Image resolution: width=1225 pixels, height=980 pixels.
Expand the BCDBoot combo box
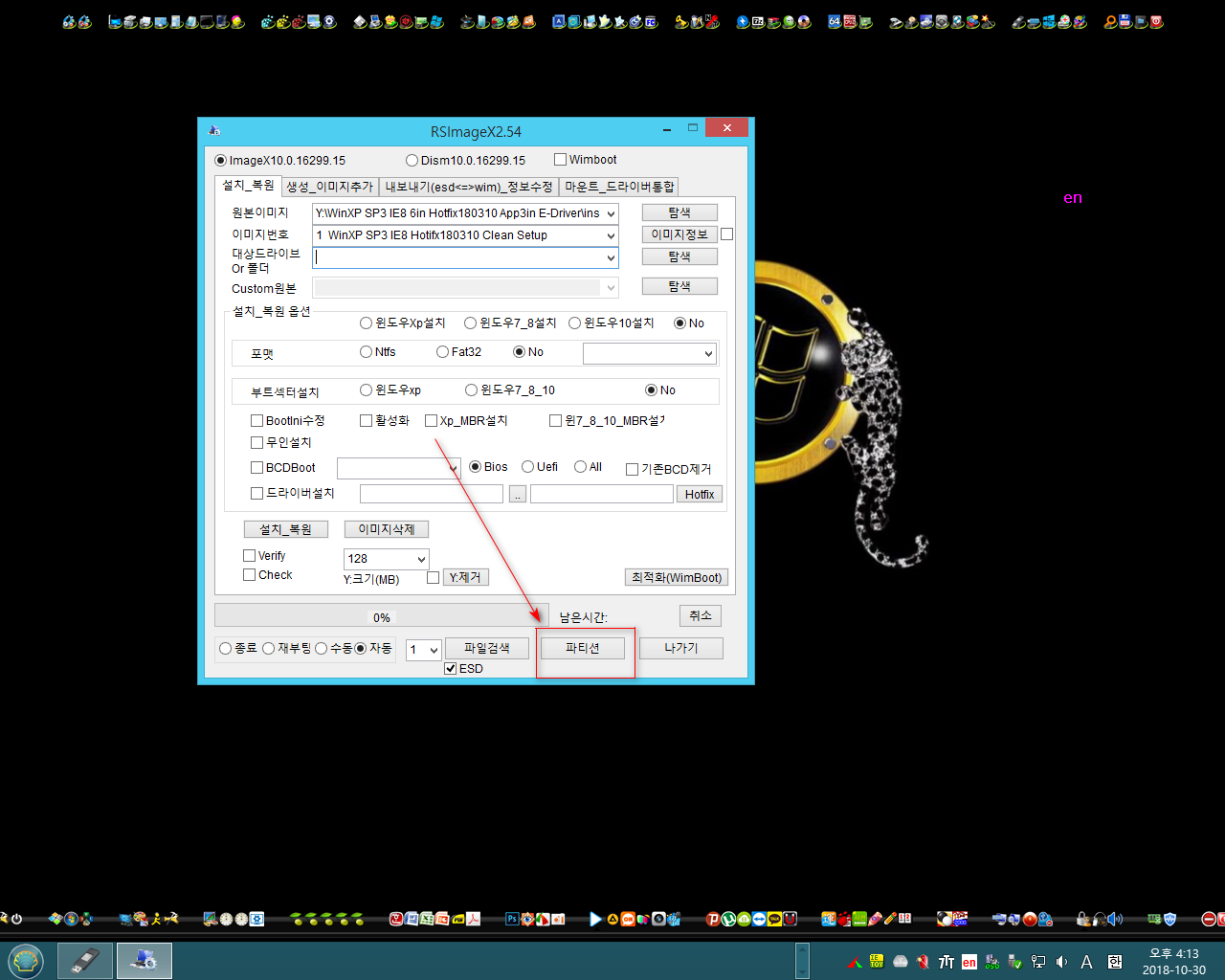click(454, 468)
